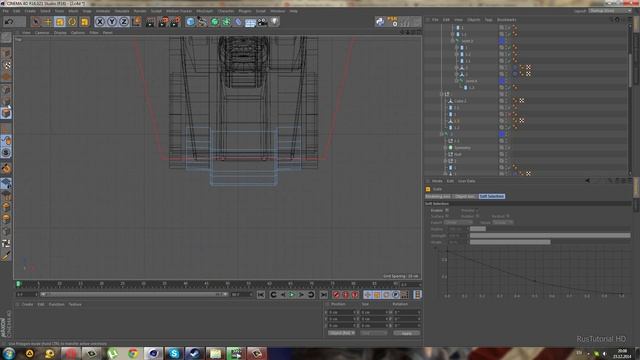Viewport: 640px width, 360px height.
Task: Click the Light object icon
Action: tap(274, 22)
